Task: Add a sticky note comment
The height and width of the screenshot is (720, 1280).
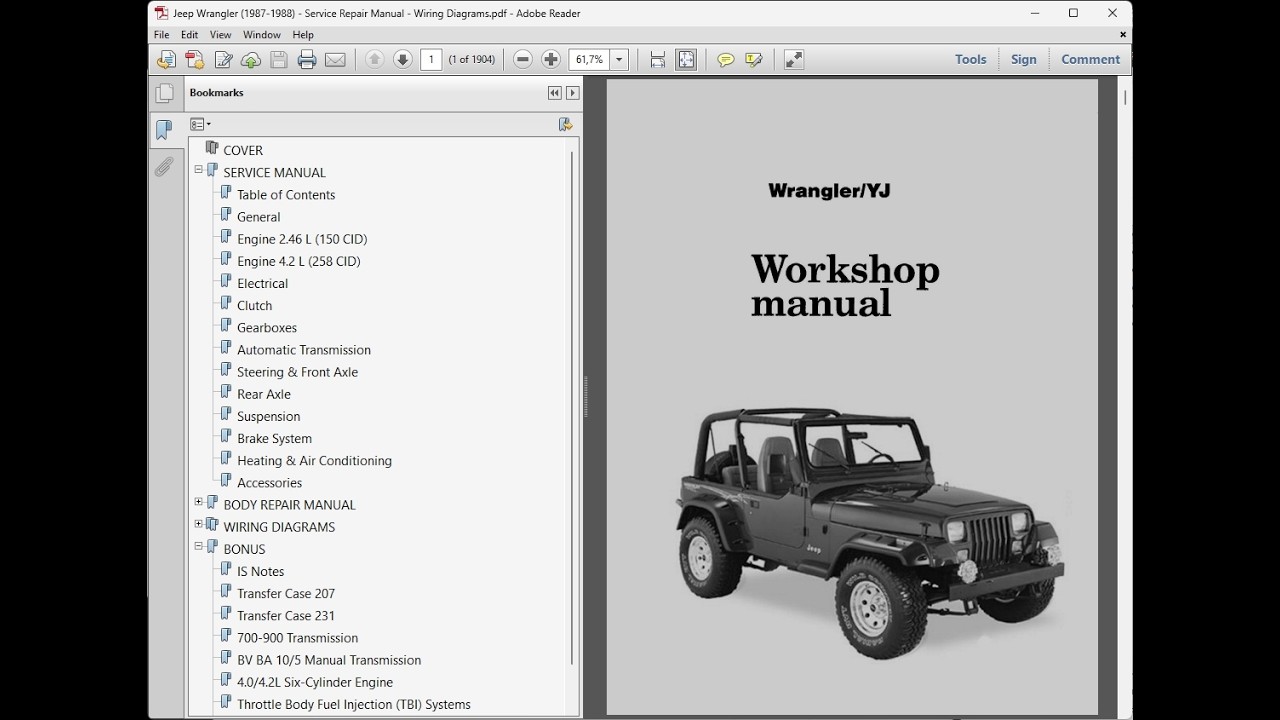Action: tap(726, 60)
